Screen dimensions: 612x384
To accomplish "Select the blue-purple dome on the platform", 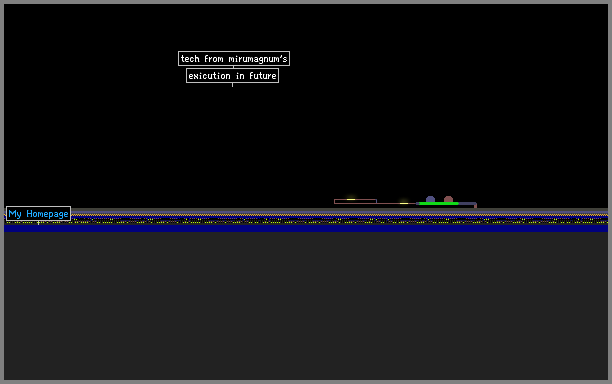I will click(x=430, y=199).
